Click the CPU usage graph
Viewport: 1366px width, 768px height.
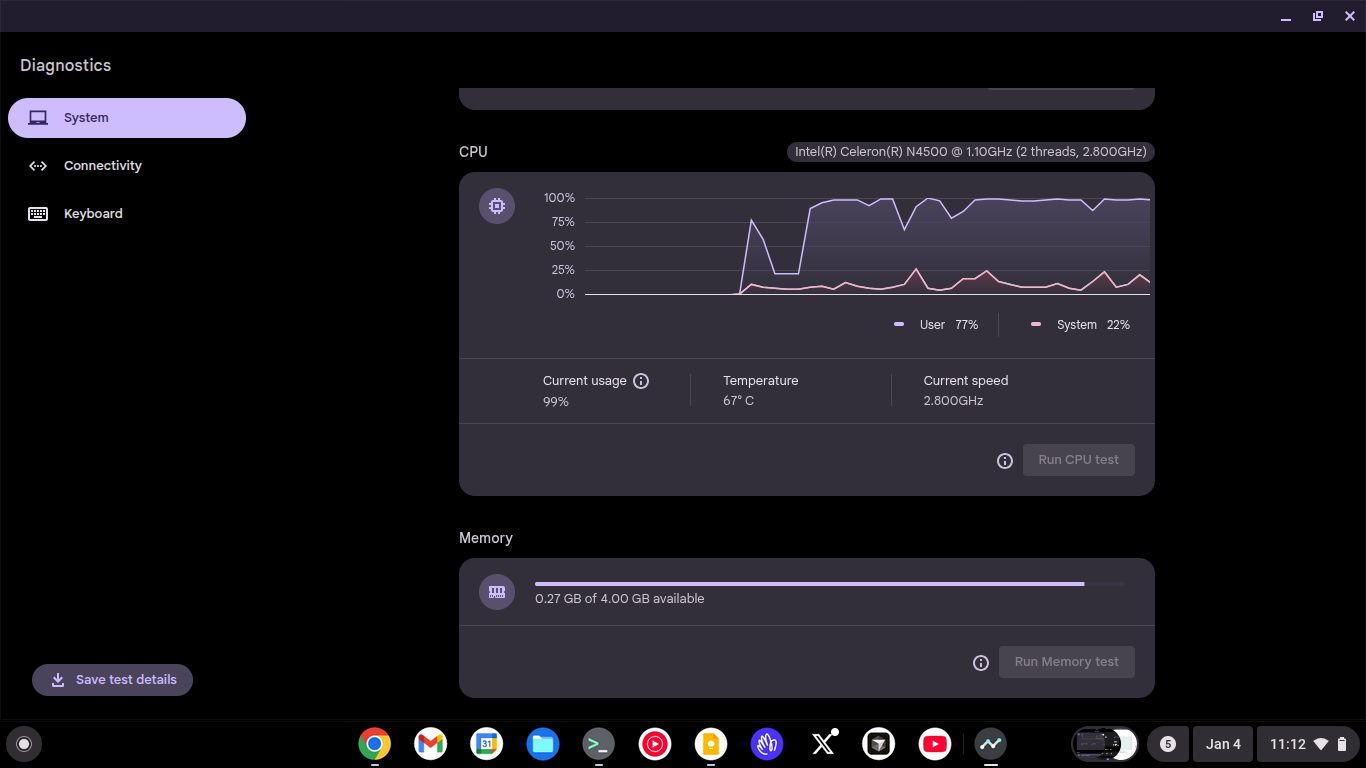point(860,245)
